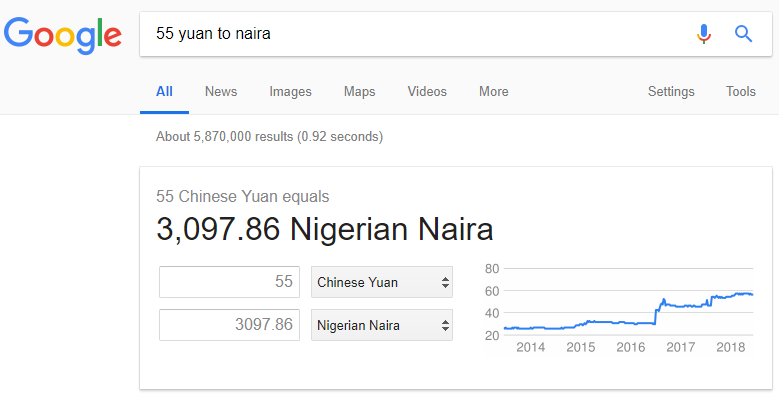Viewport: 779px width, 407px height.
Task: Open search Tools
Action: (x=741, y=91)
